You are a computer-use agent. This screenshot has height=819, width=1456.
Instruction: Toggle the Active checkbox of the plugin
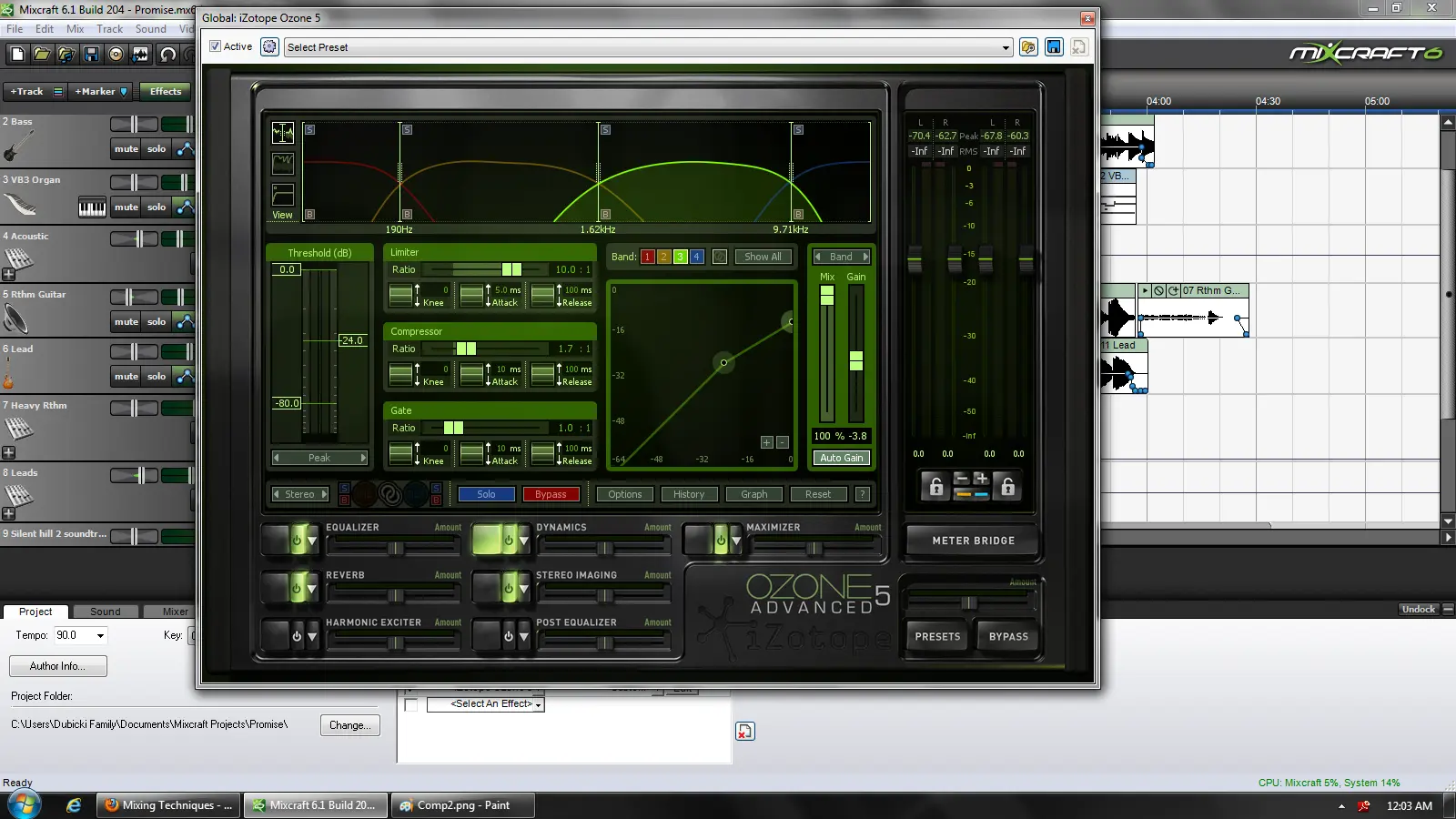click(x=215, y=46)
